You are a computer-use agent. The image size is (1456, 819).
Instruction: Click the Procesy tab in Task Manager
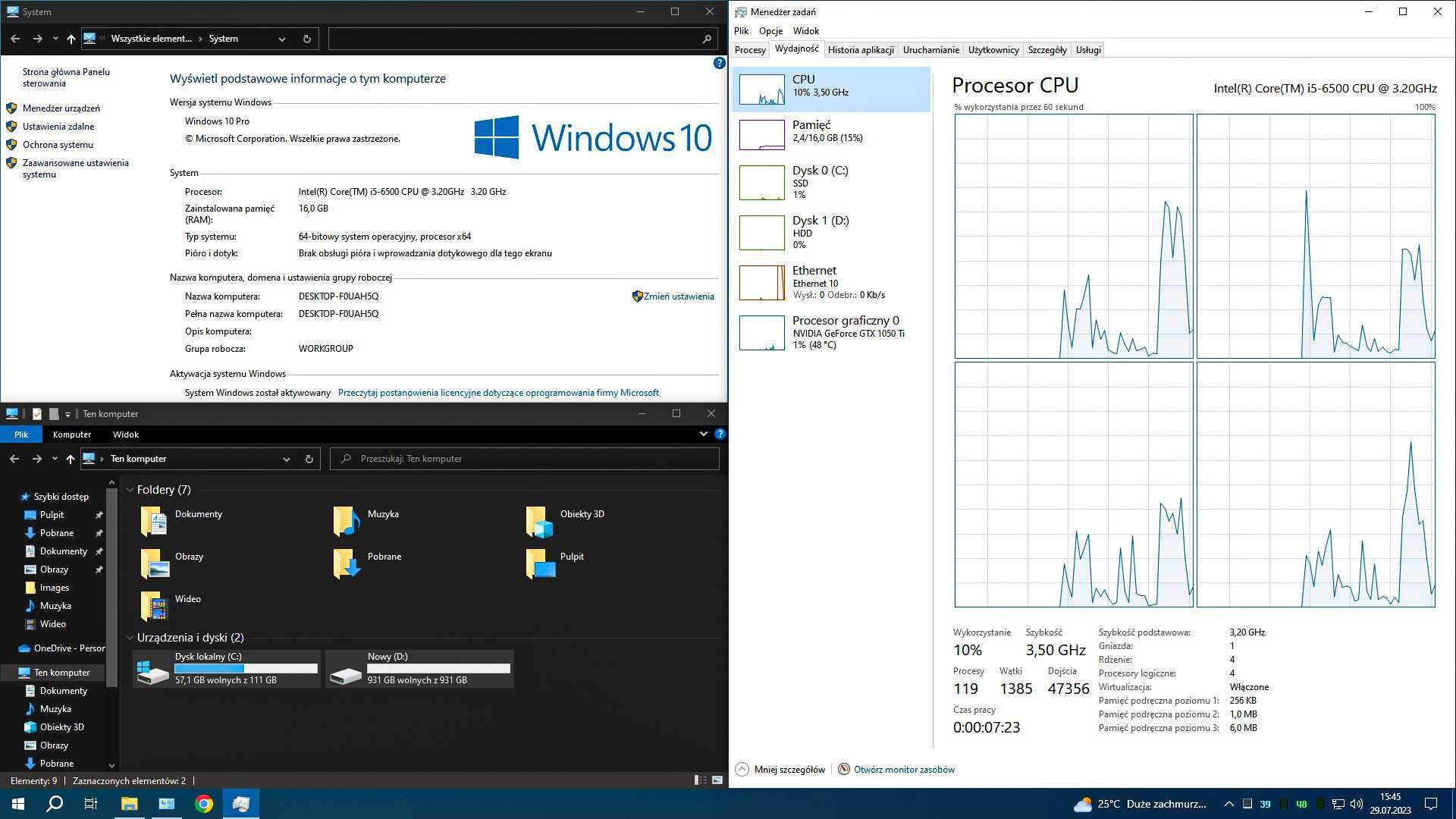point(751,49)
